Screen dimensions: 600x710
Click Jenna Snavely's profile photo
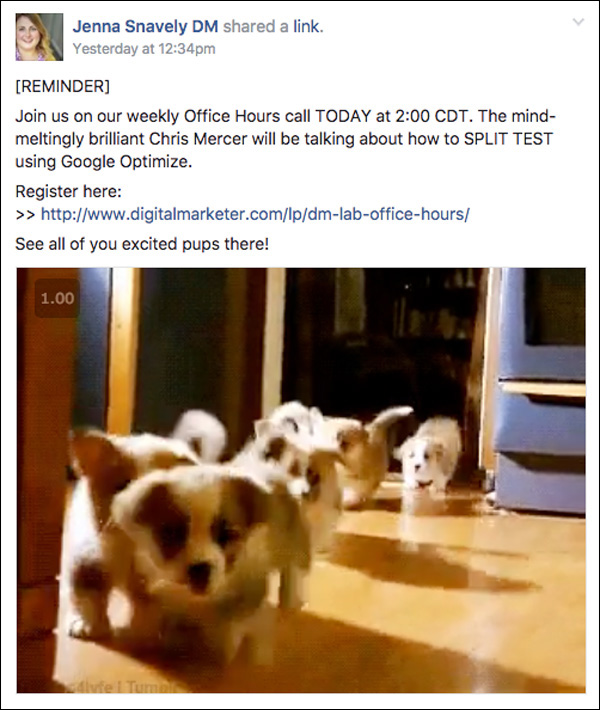(x=39, y=37)
